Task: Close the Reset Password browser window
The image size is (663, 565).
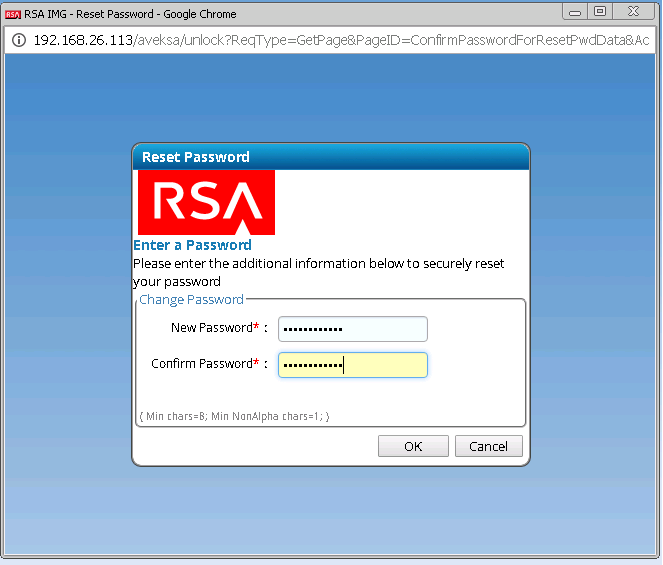Action: coord(634,12)
